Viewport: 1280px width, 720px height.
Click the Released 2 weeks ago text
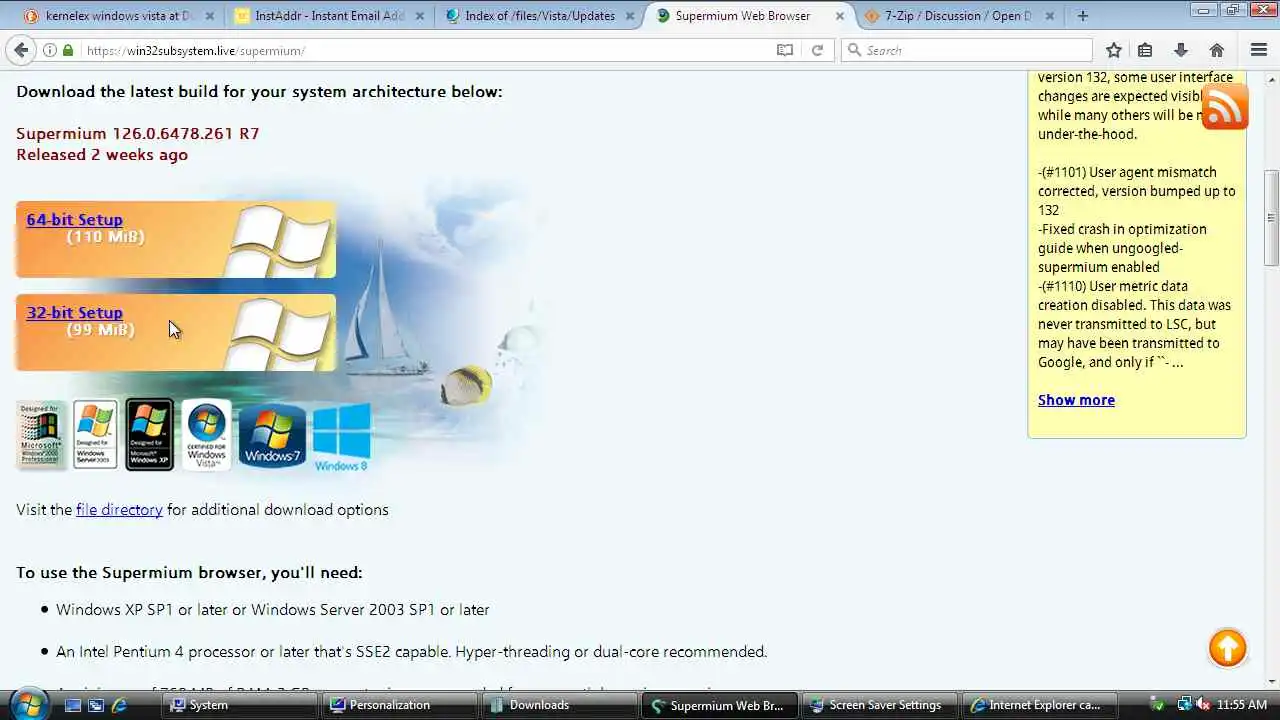[102, 155]
